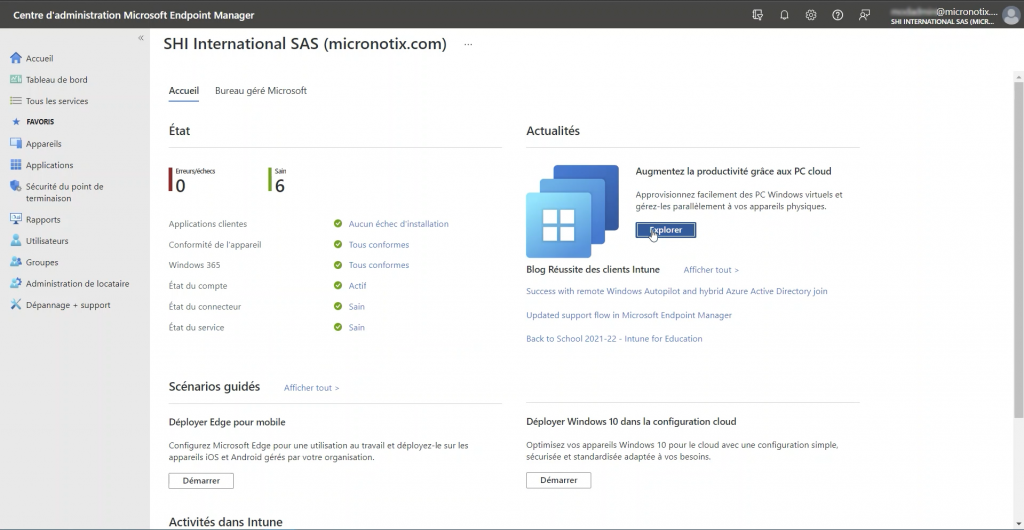The height and width of the screenshot is (530, 1024).
Task: Click green check for Conformité de l'appareil
Action: (338, 245)
